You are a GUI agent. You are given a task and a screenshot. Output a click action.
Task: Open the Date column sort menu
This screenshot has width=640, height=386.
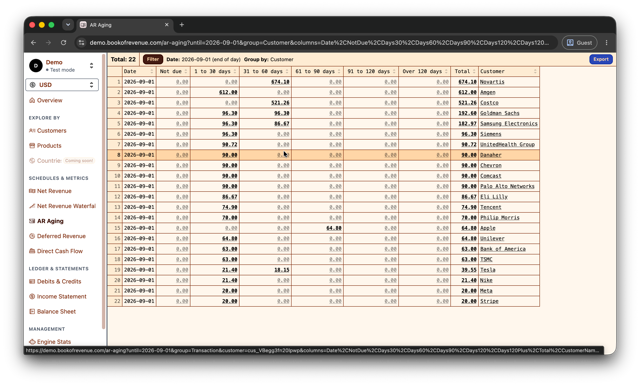pos(152,71)
